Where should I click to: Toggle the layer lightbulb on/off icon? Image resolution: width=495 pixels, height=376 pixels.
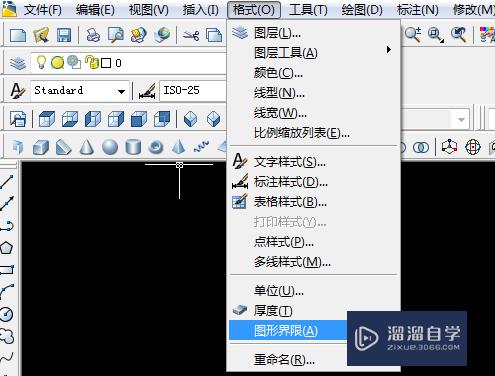coord(41,62)
